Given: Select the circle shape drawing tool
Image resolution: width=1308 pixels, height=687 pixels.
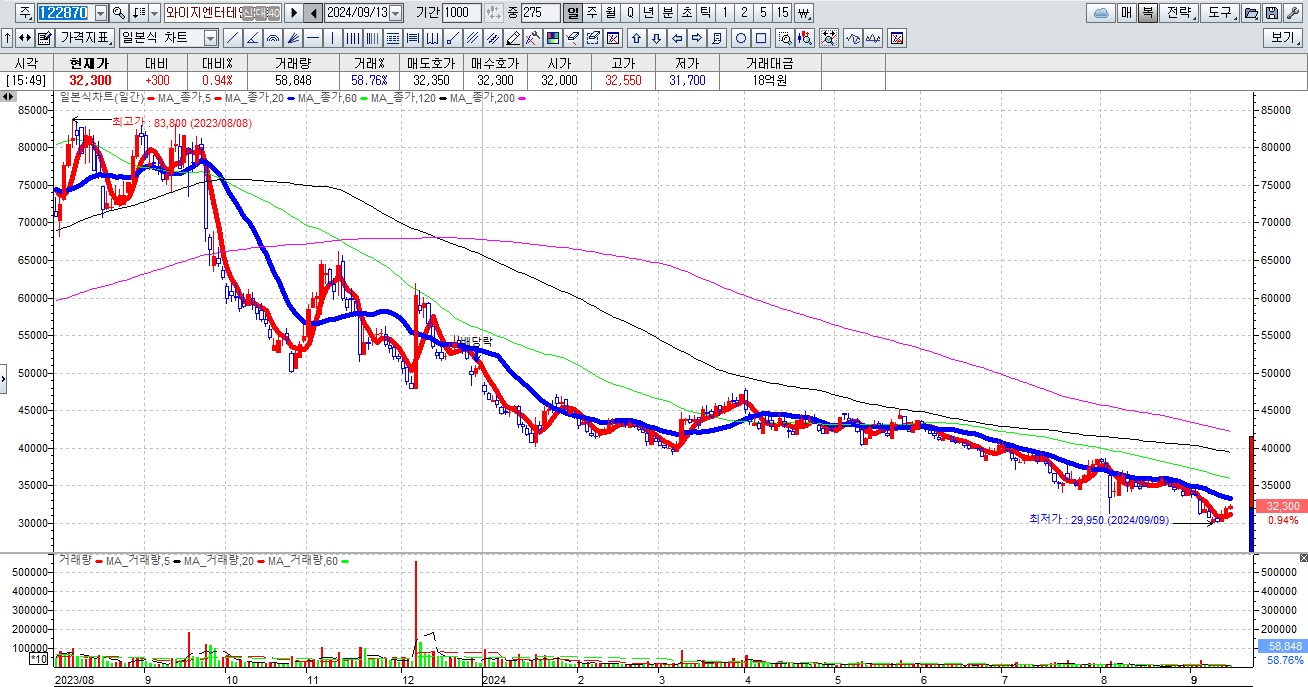Looking at the screenshot, I should 741,37.
